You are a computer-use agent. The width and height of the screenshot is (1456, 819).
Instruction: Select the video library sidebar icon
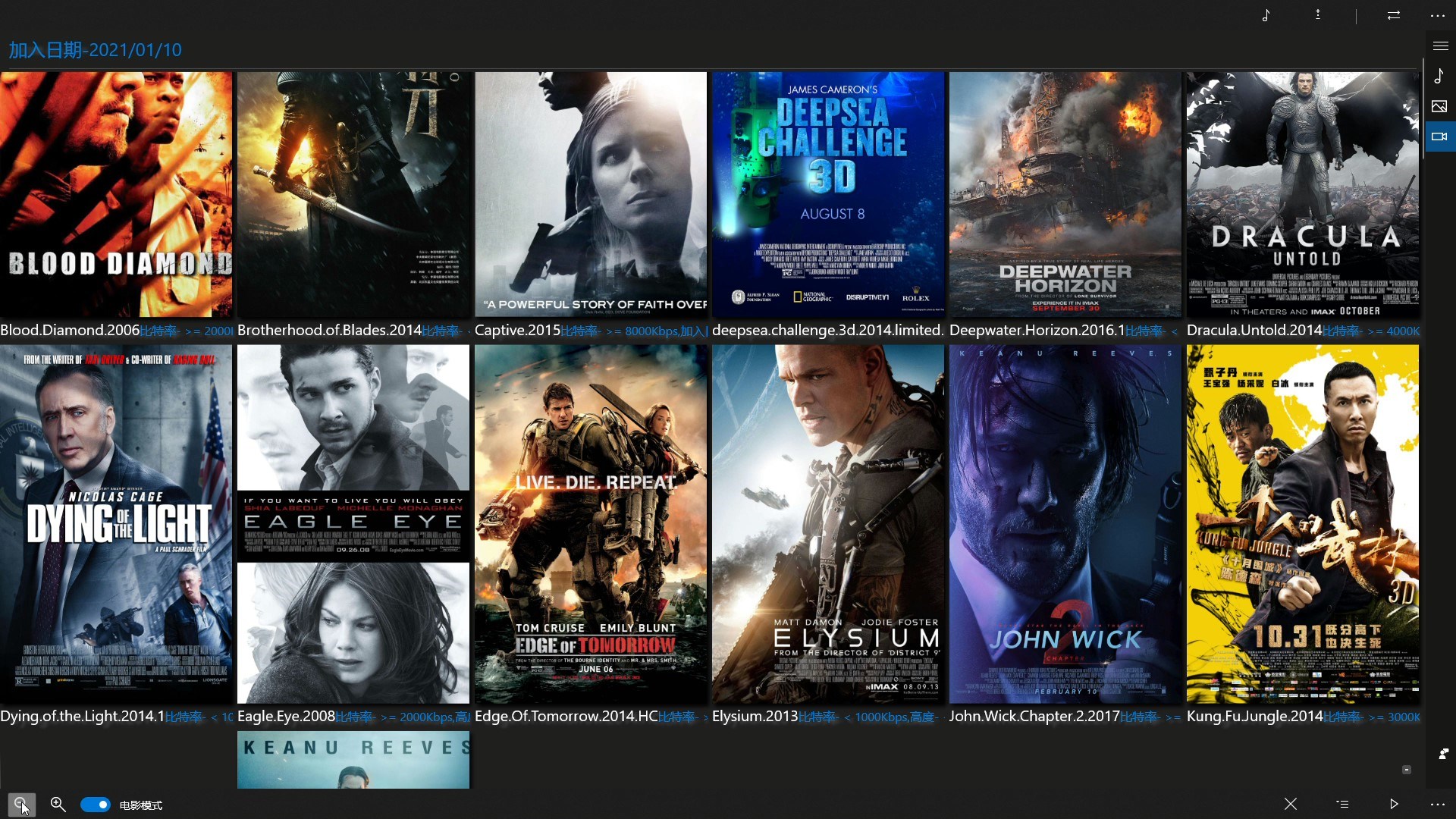(x=1439, y=137)
